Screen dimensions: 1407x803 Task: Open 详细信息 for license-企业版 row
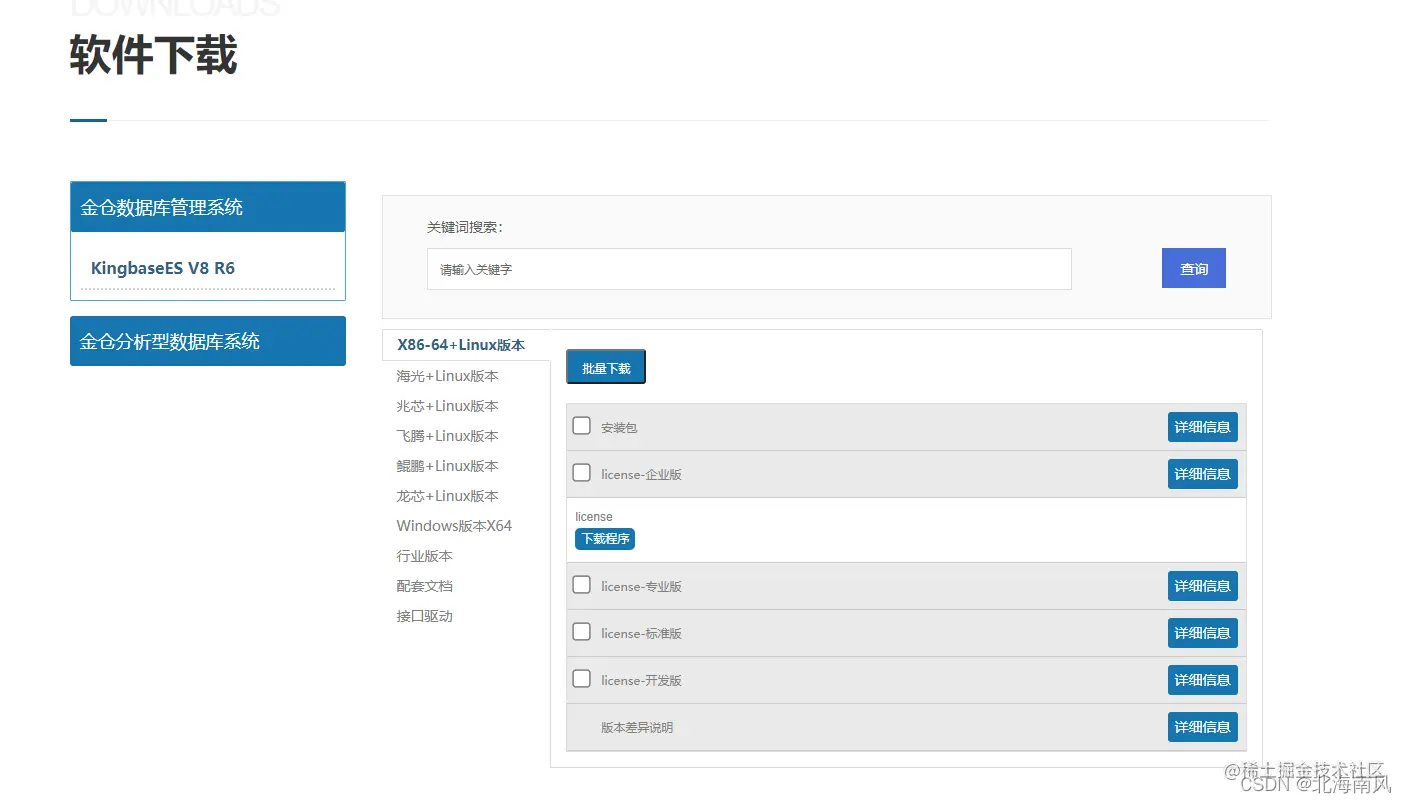tap(1202, 474)
